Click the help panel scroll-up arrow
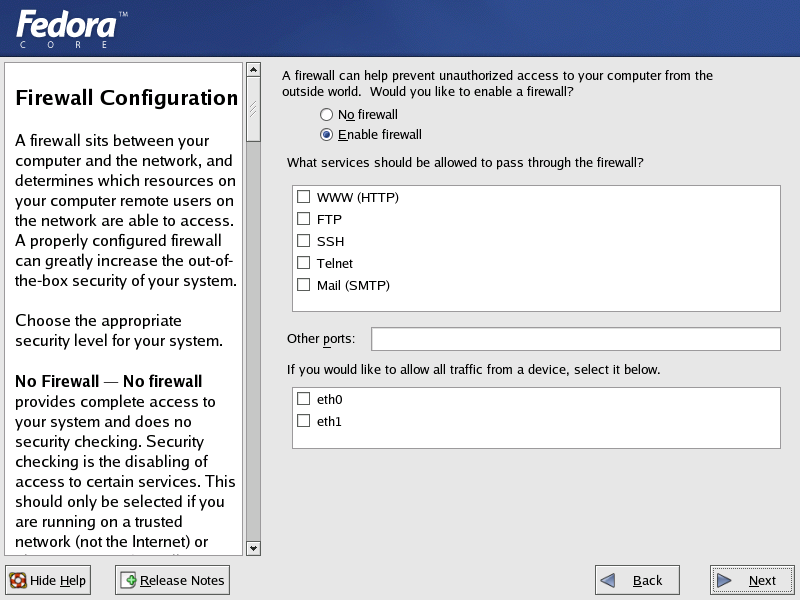The width and height of the screenshot is (800, 600). [x=254, y=69]
